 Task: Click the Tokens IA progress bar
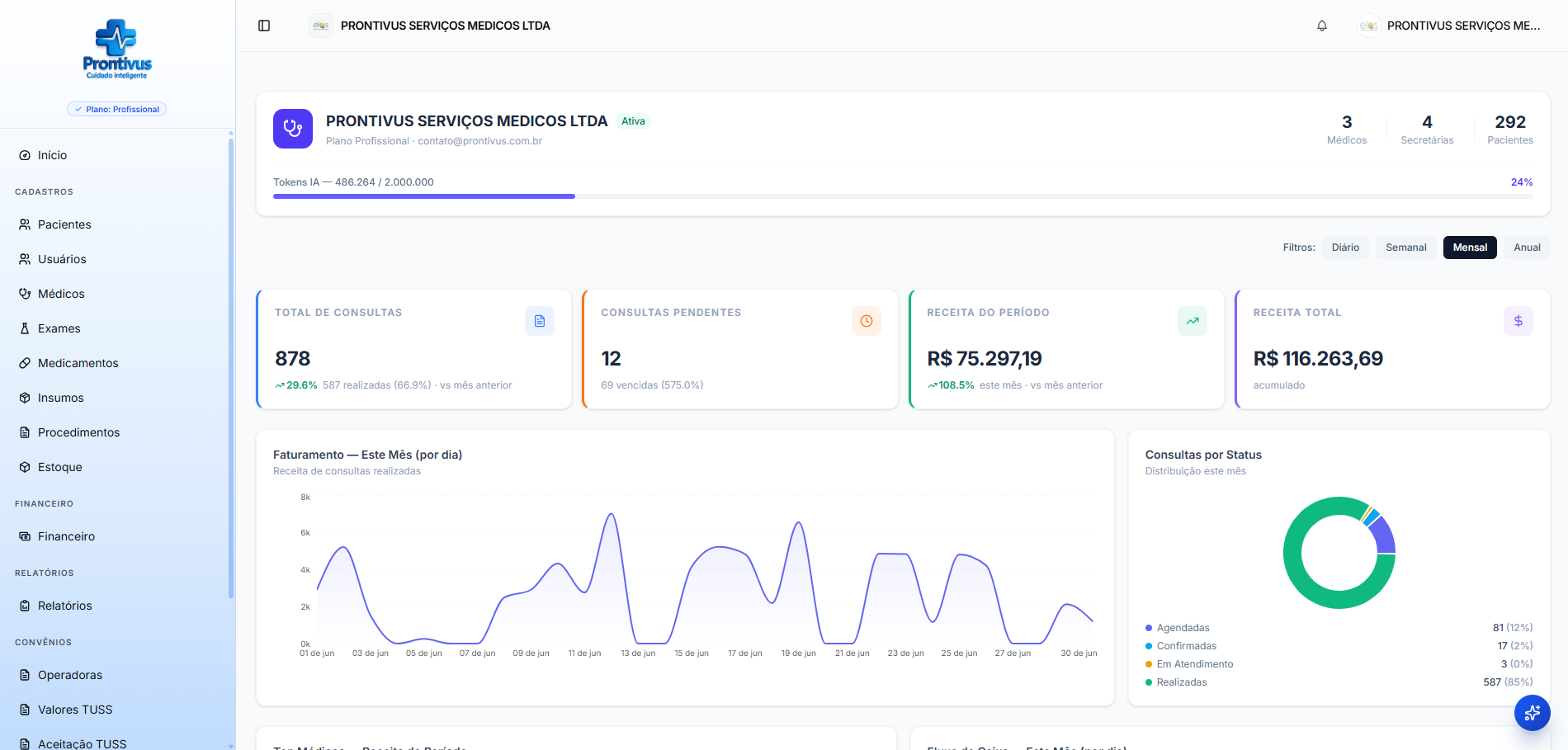tap(903, 196)
